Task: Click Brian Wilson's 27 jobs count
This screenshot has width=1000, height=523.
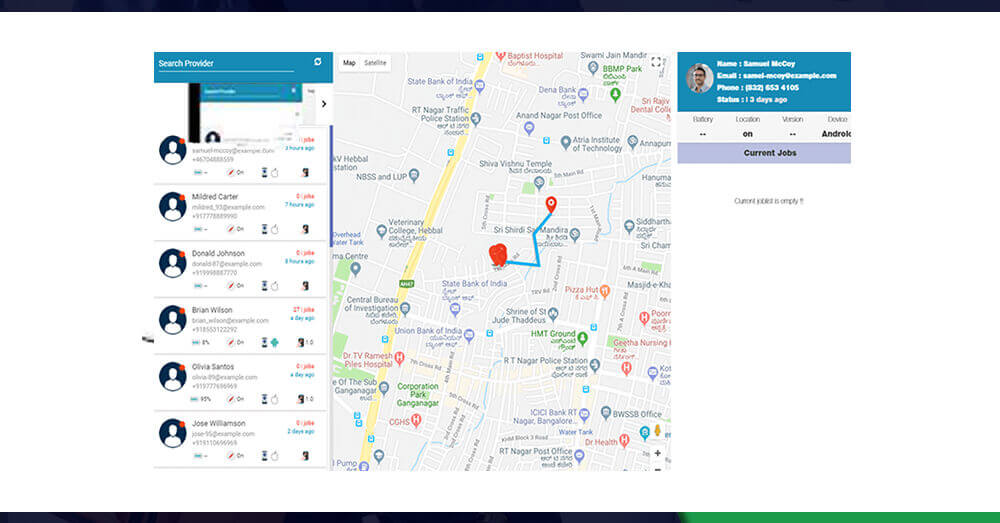Action: [304, 309]
